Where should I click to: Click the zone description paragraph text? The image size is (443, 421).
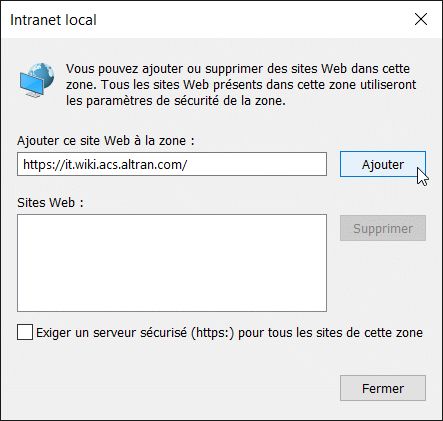click(x=241, y=84)
